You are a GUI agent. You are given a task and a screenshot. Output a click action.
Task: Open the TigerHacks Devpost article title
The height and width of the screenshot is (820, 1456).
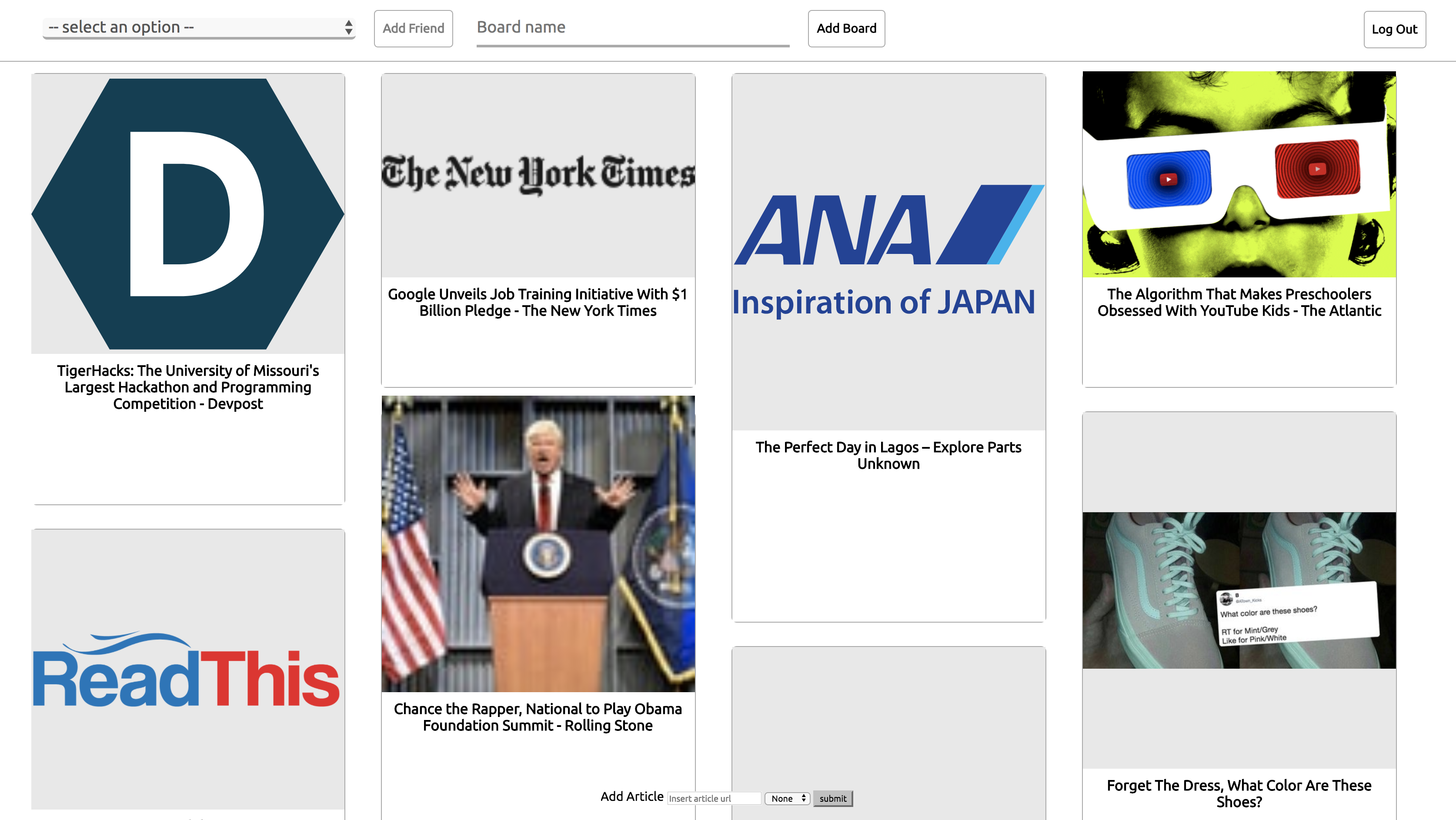click(x=187, y=387)
